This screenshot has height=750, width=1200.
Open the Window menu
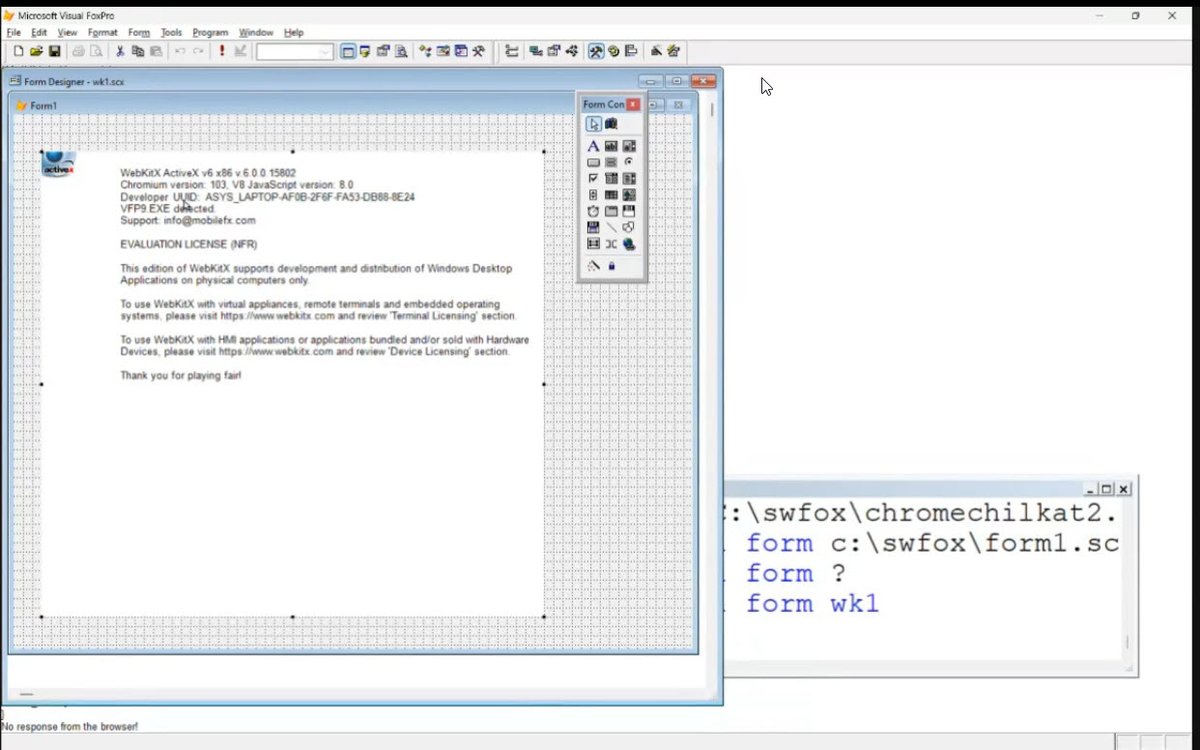(x=256, y=32)
